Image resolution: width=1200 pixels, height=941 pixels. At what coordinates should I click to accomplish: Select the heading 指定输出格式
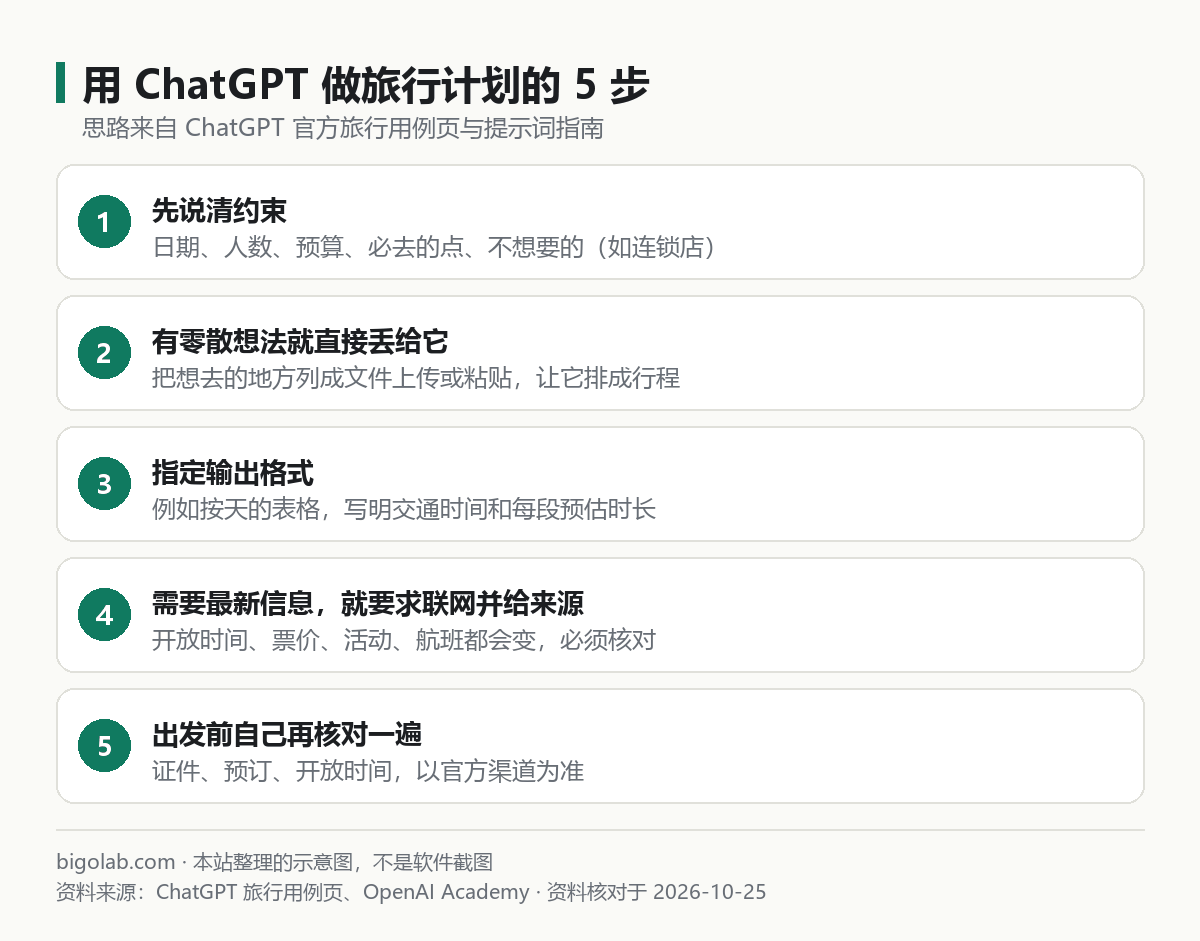pos(233,473)
